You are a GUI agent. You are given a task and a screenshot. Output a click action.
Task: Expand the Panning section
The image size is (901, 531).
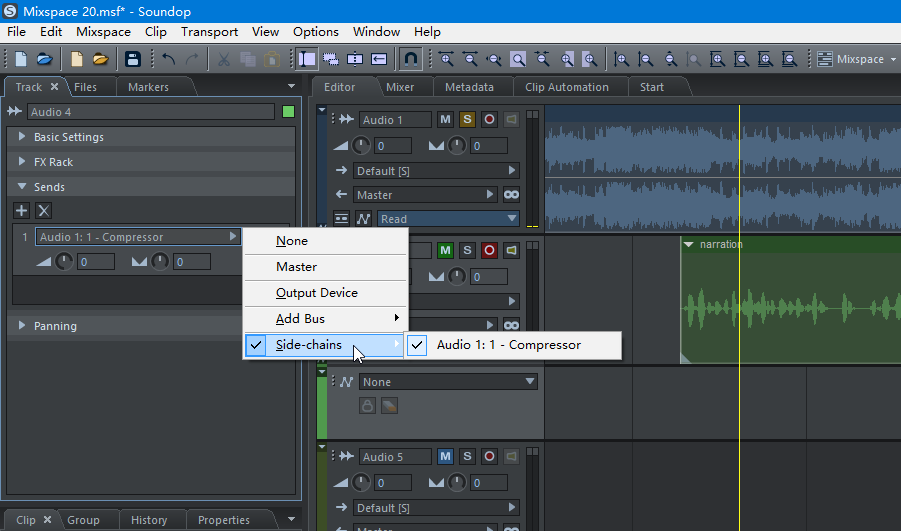tap(55, 326)
